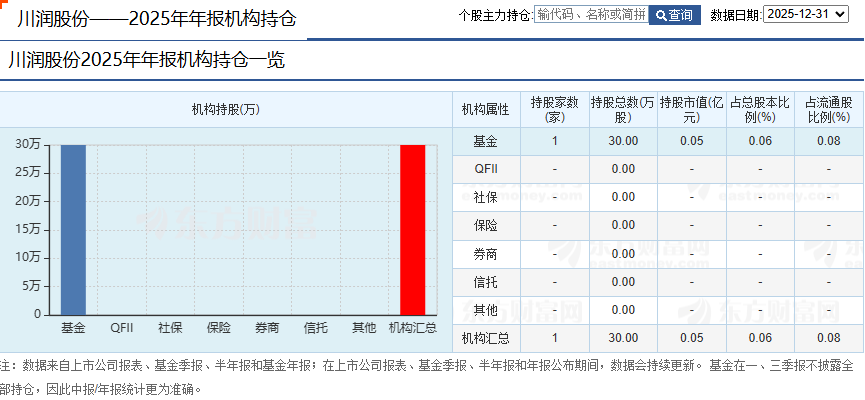Click 0.08 in the 机构汇总 row
865x400 pixels.
coord(829,338)
